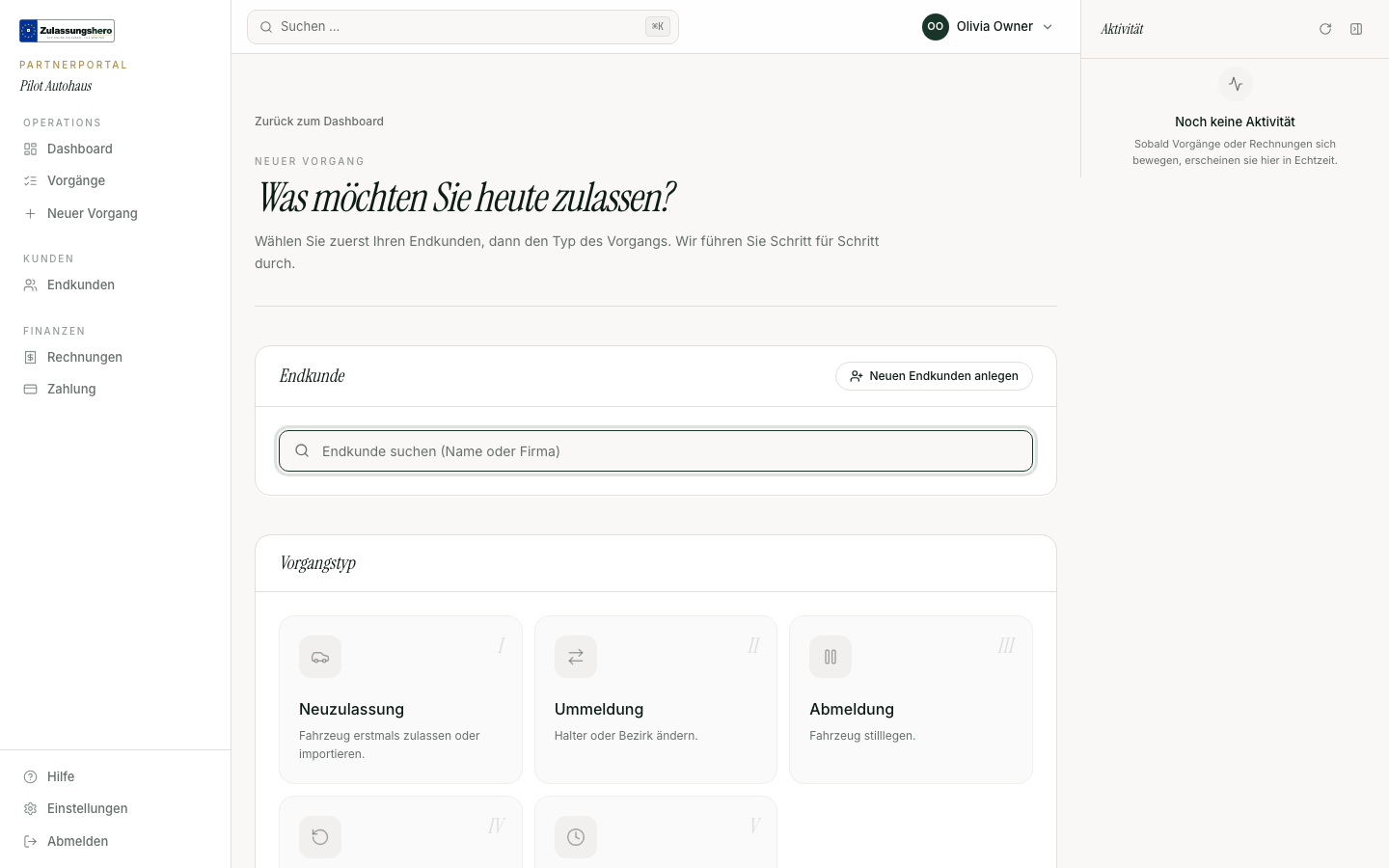
Task: Click Neuen Endkunden anlegen button
Action: click(x=934, y=376)
